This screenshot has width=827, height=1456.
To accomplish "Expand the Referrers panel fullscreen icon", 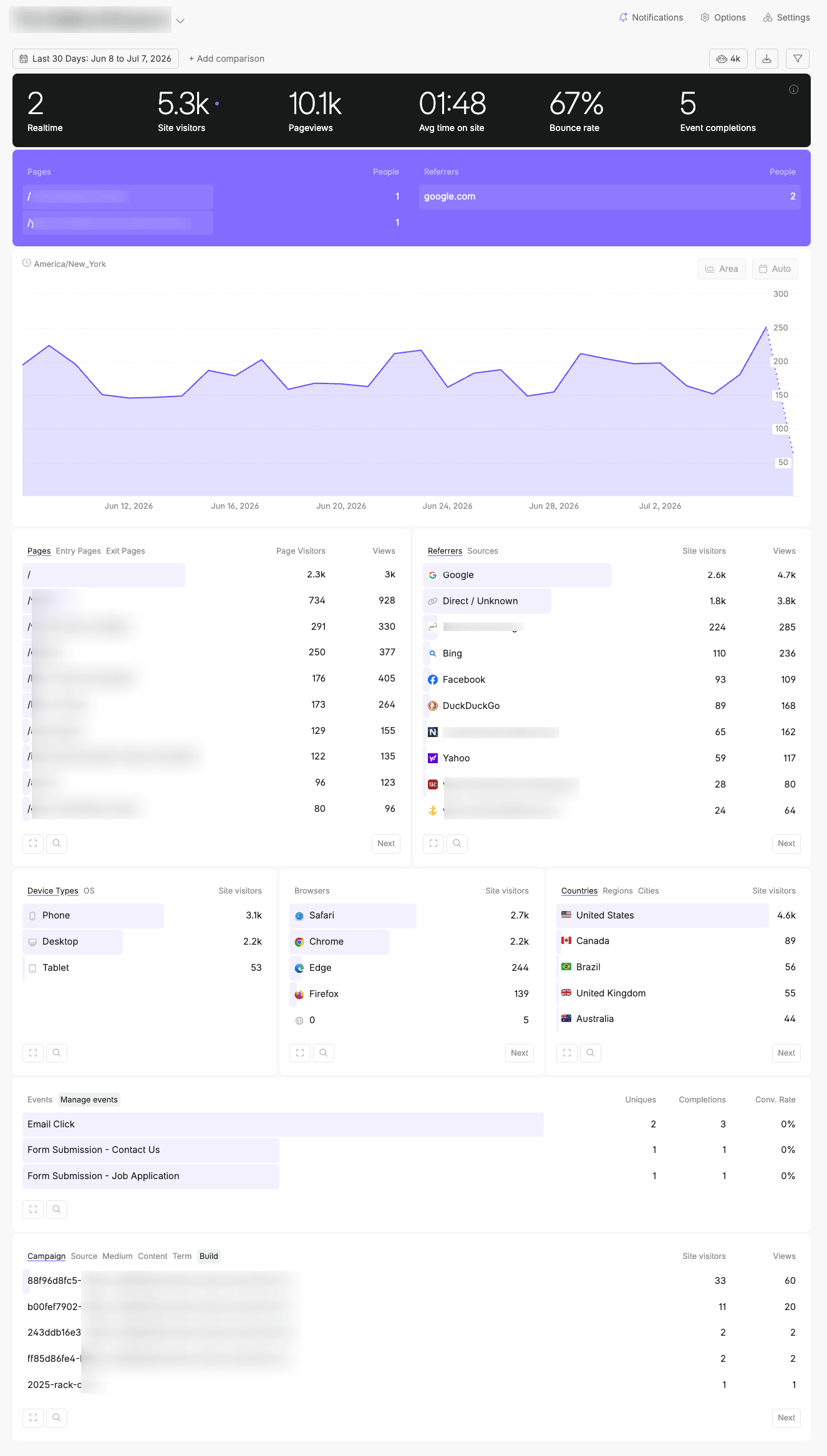I will [x=433, y=843].
